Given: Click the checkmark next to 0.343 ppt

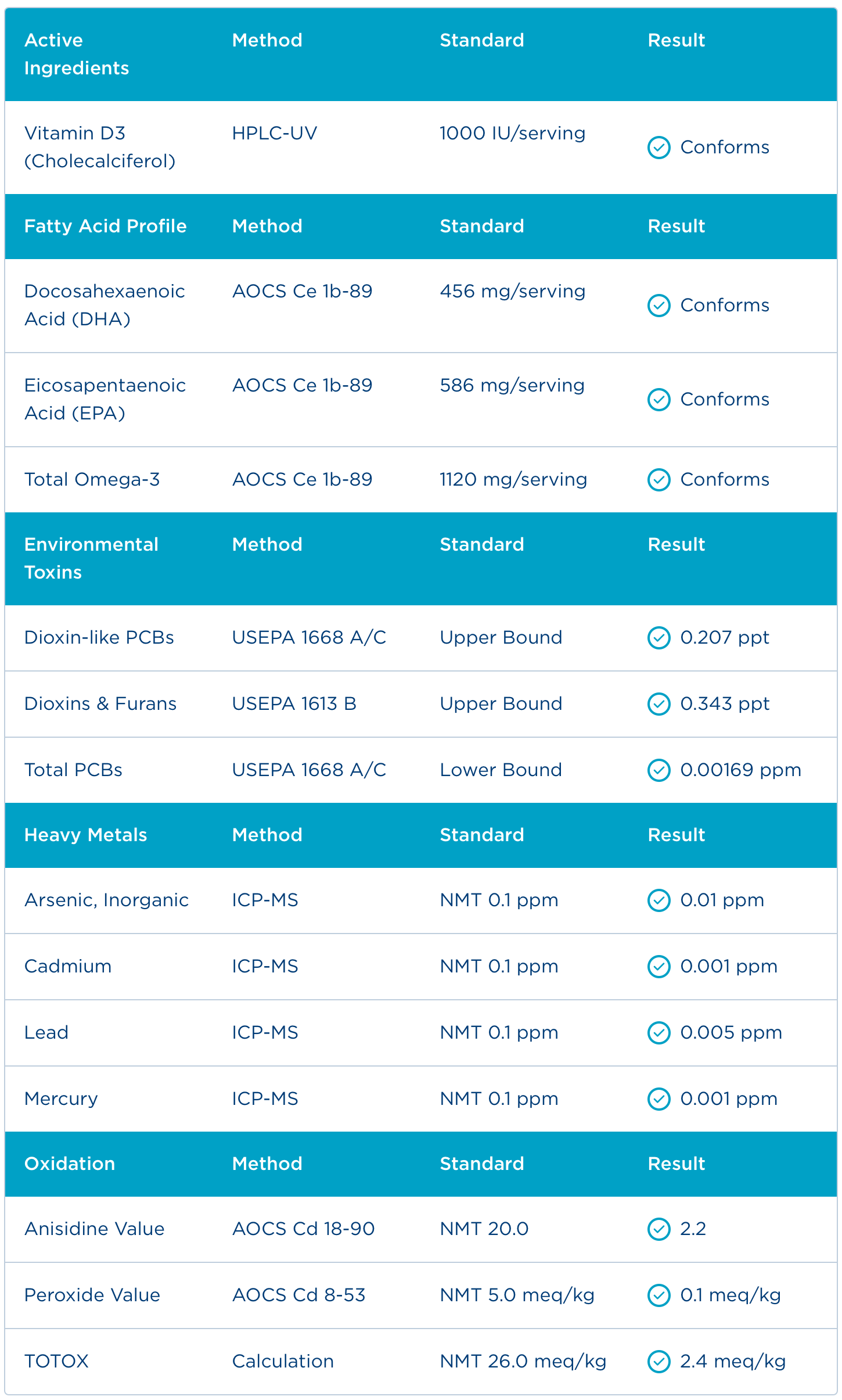Looking at the screenshot, I should (x=659, y=704).
